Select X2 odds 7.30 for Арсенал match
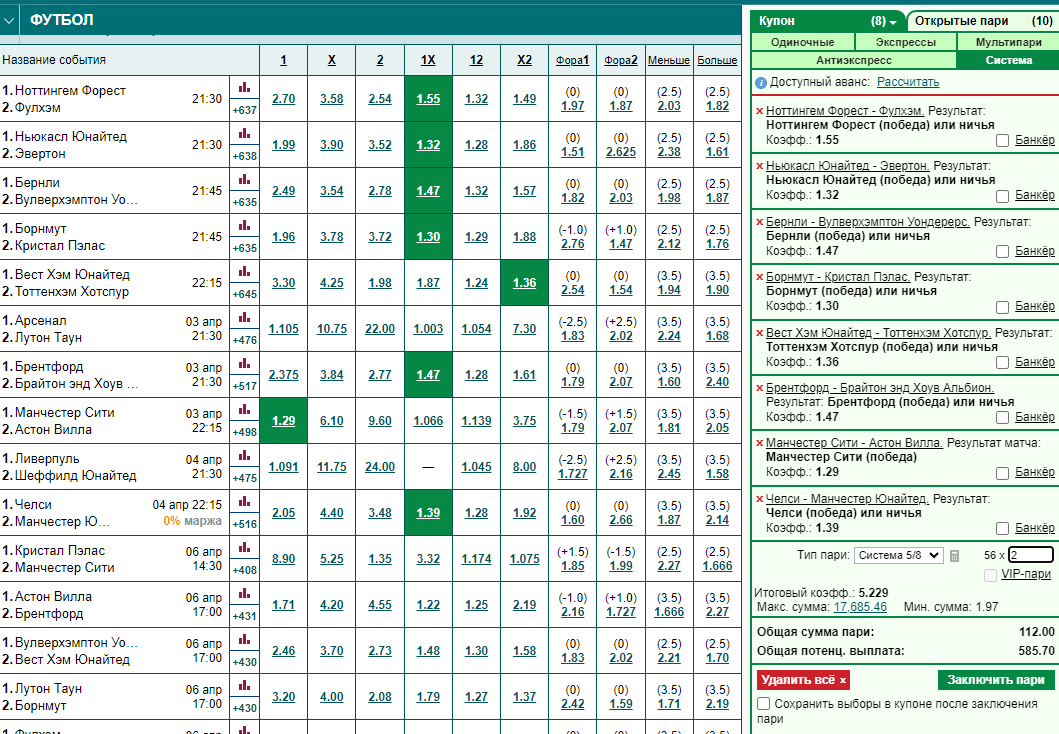Viewport: 1059px width, 734px height. click(x=524, y=329)
